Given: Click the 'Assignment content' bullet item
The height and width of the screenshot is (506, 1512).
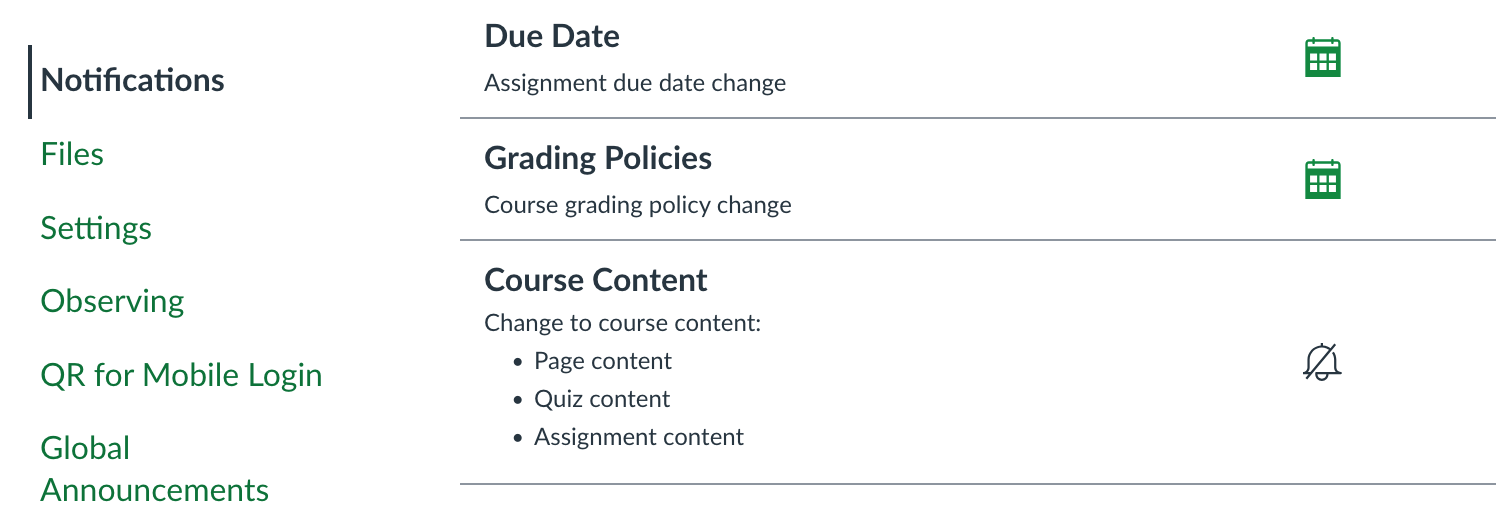Looking at the screenshot, I should point(639,437).
